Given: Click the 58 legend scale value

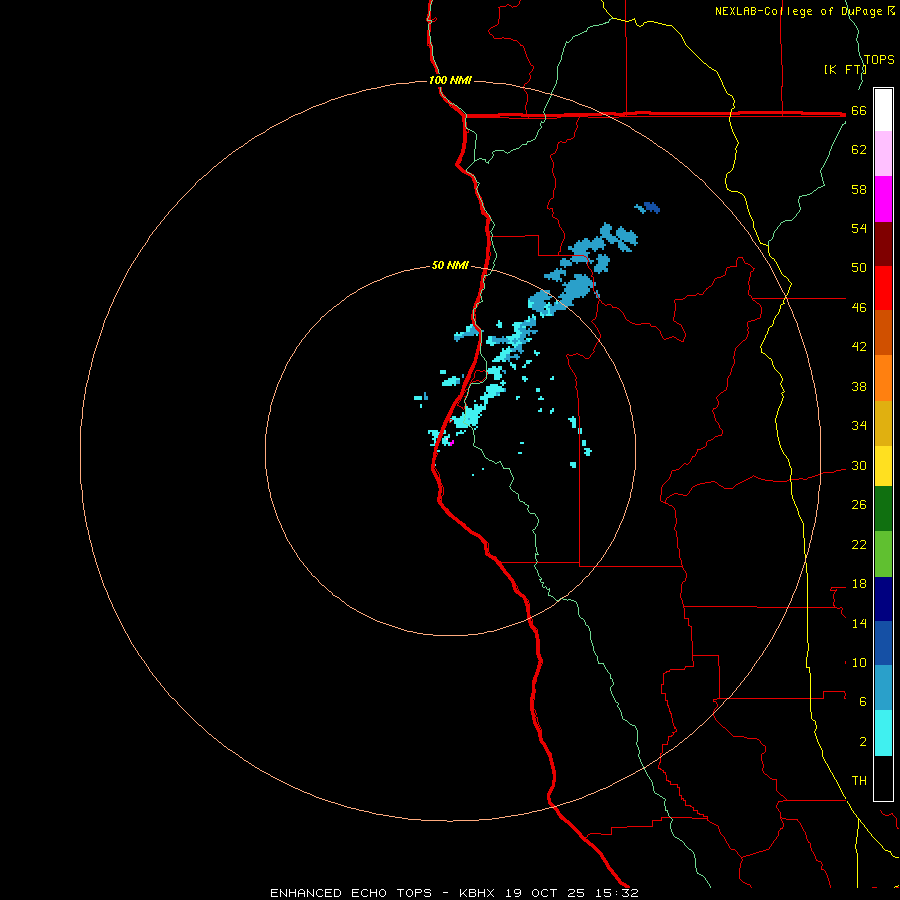Looking at the screenshot, I should [x=859, y=189].
